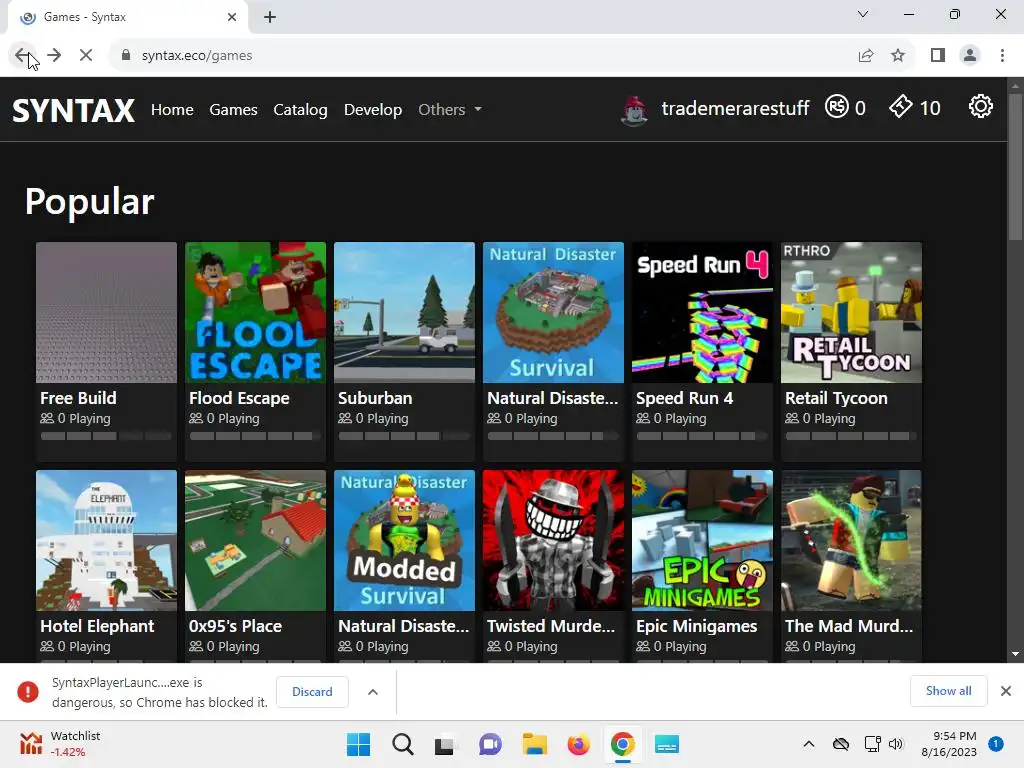Open the Chat app on taskbar
This screenshot has height=768, width=1024.
coord(490,744)
